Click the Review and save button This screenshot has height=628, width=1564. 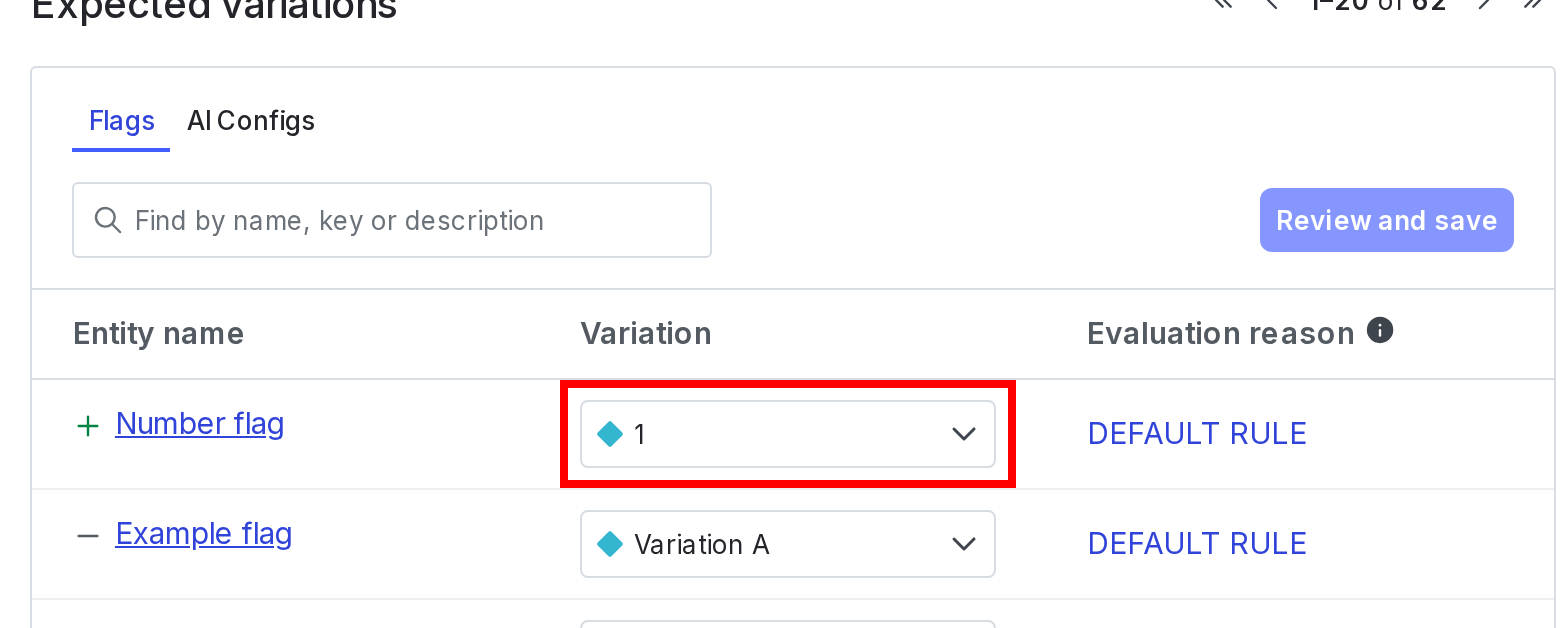(1385, 220)
